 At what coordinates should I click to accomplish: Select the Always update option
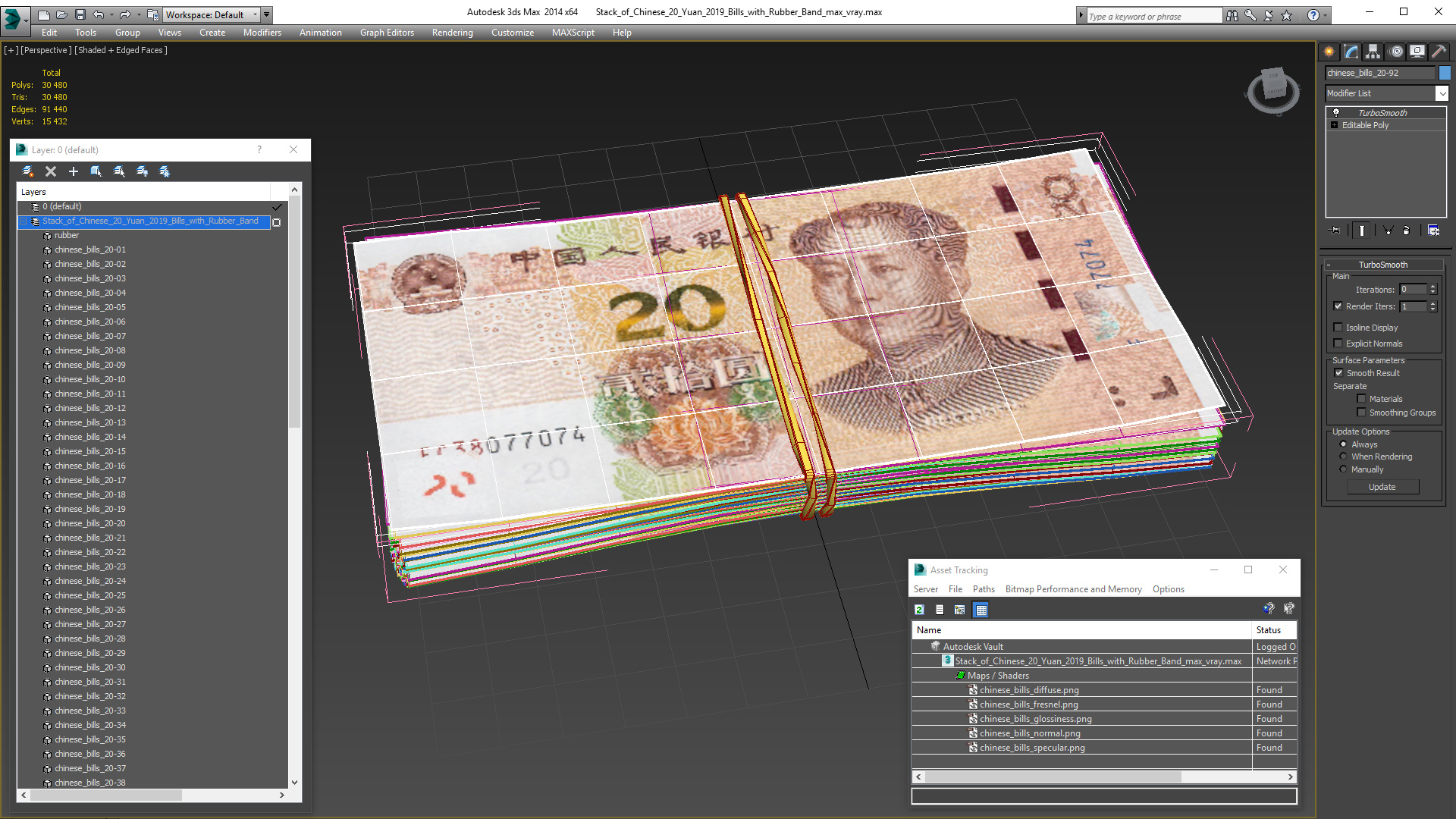pos(1343,444)
